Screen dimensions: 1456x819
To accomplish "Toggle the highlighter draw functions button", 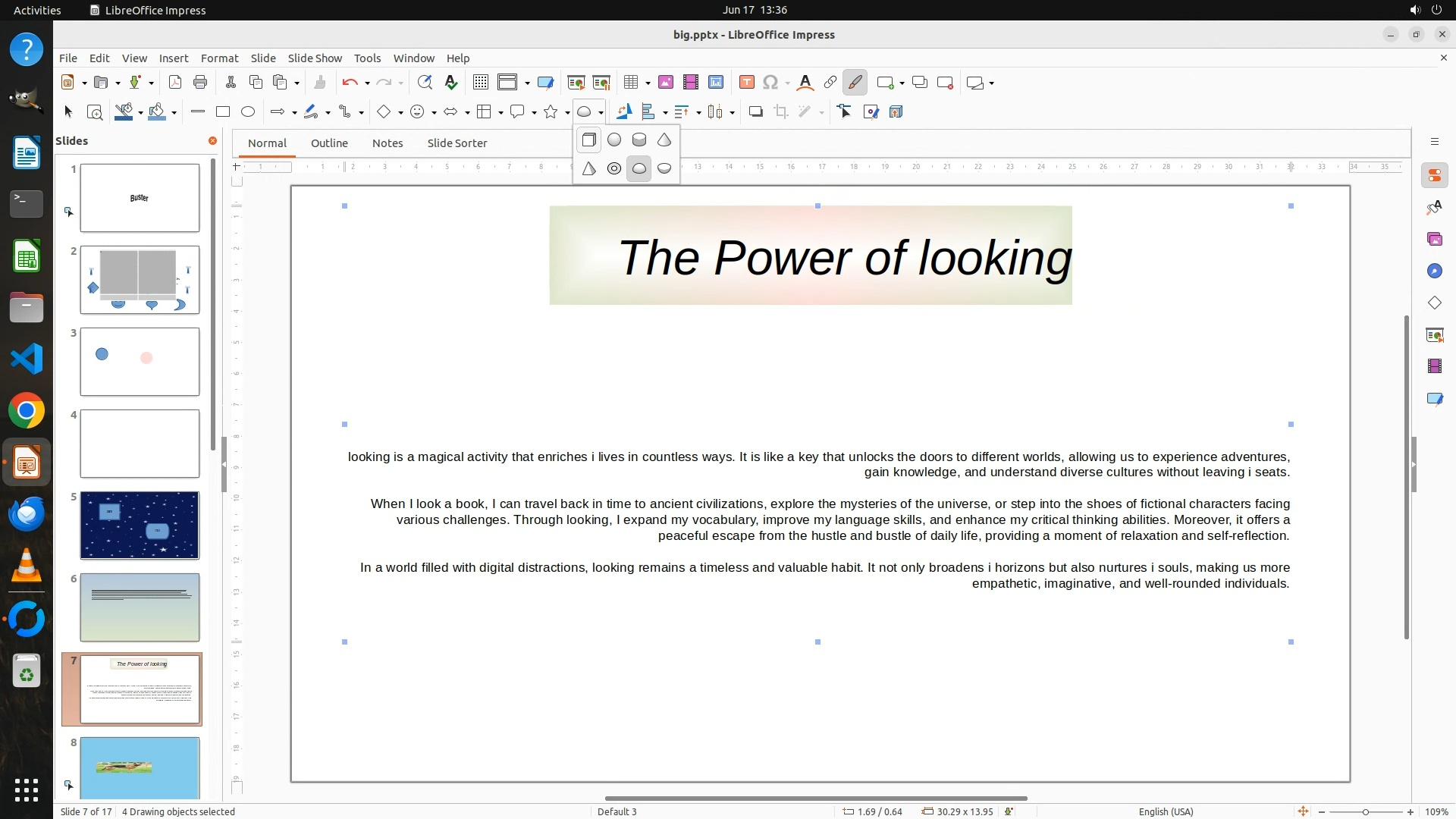I will coord(855,83).
